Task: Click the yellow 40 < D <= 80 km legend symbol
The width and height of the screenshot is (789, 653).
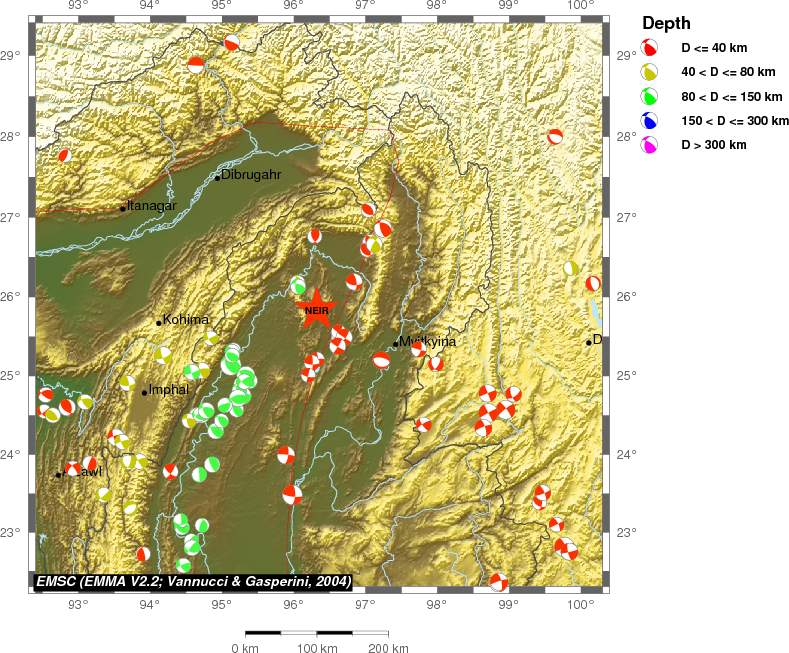Action: (x=649, y=71)
